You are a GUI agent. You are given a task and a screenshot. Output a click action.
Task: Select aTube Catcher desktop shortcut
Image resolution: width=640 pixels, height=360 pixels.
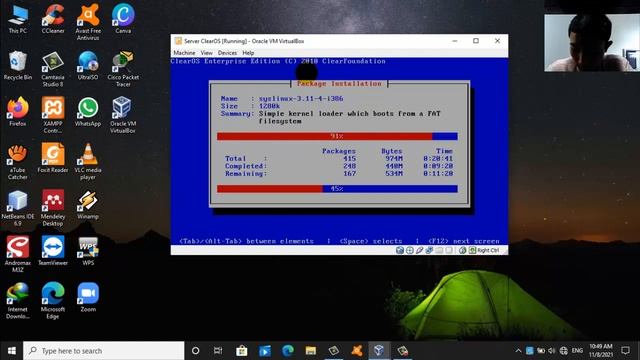[18, 162]
